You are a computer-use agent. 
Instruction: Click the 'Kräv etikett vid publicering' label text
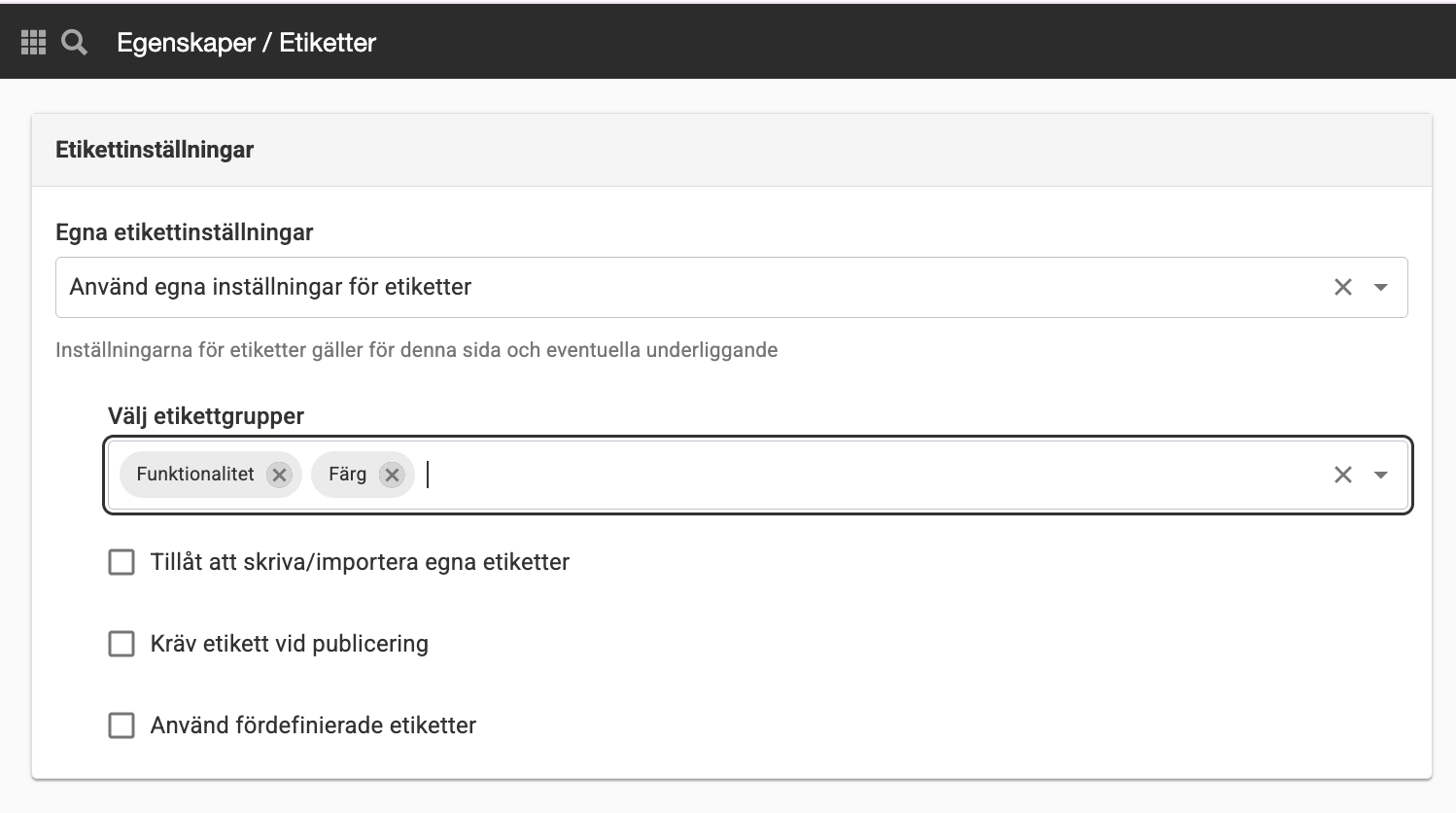(x=290, y=644)
